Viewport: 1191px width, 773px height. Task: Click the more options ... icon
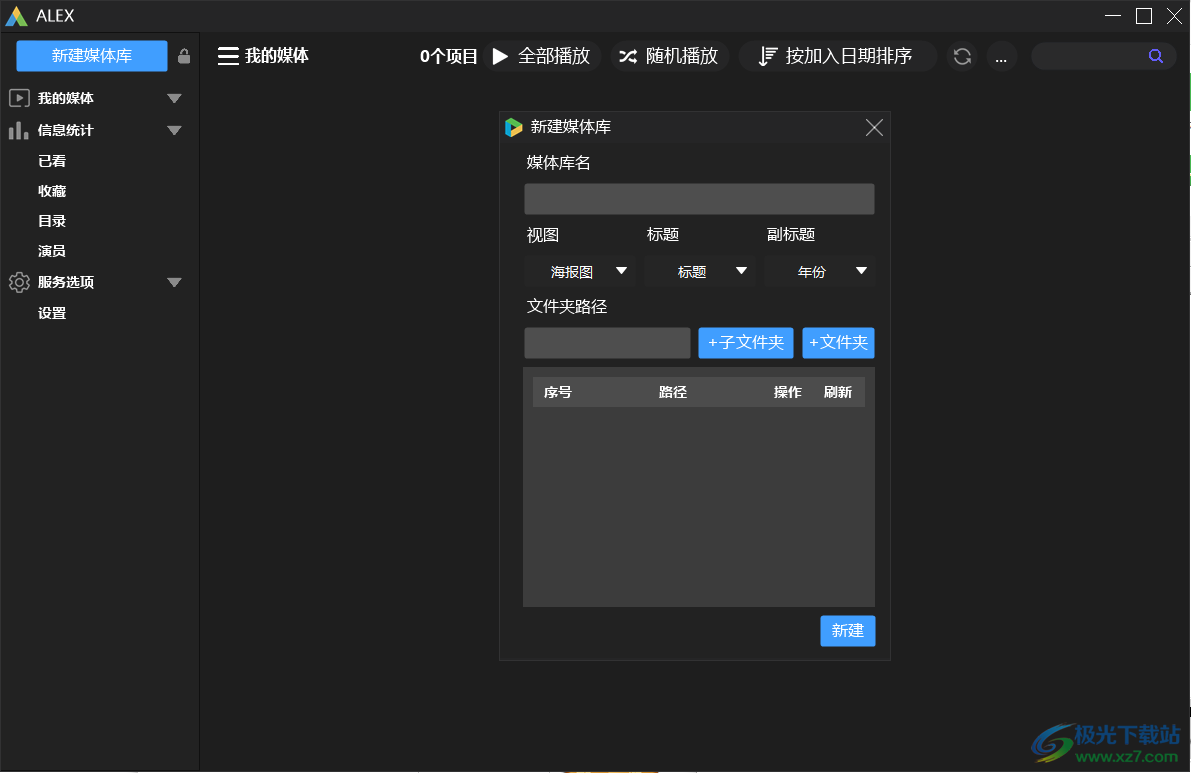pos(1001,57)
